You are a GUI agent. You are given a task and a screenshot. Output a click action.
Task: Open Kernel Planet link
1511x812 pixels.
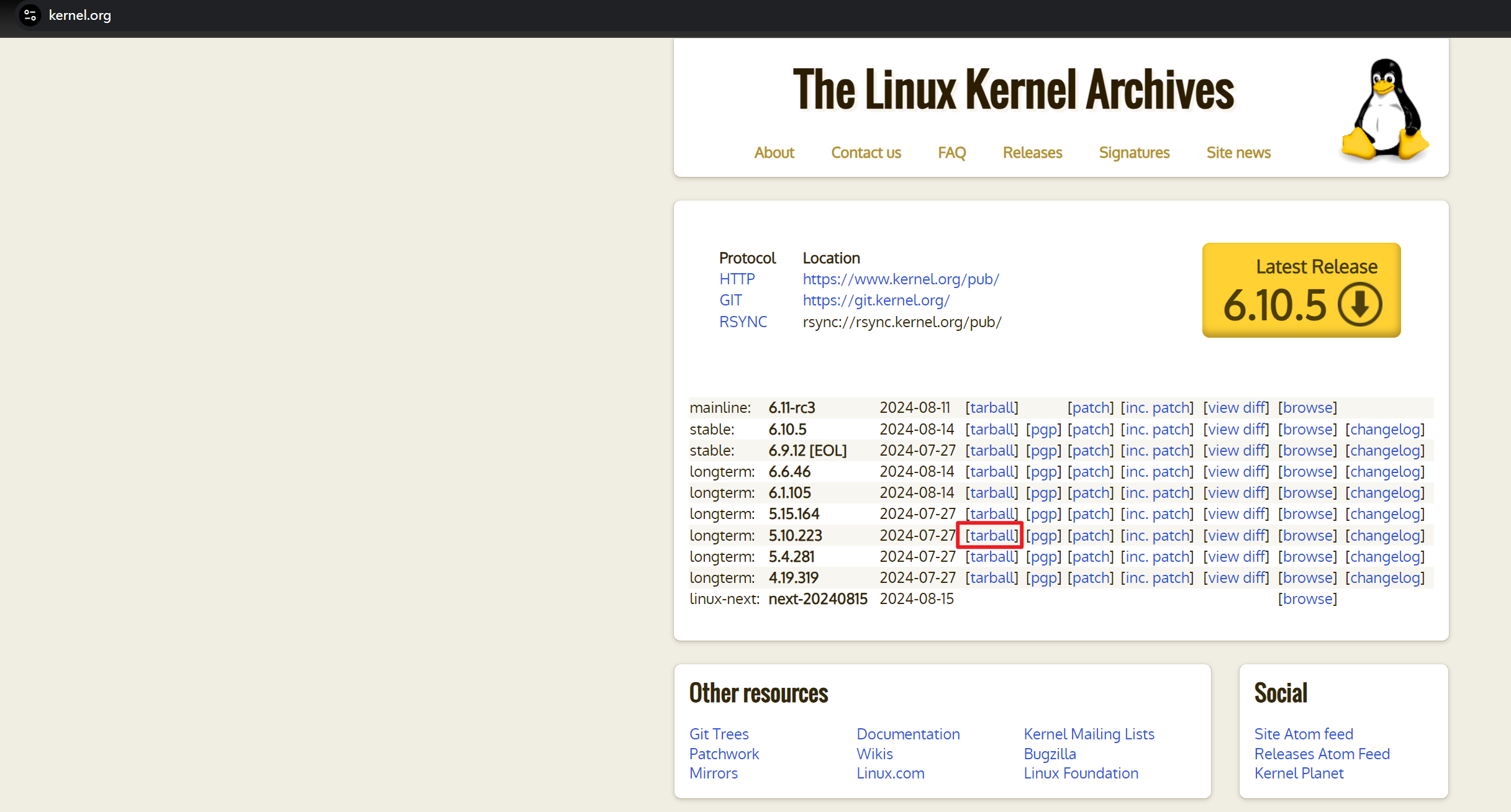coord(1299,774)
